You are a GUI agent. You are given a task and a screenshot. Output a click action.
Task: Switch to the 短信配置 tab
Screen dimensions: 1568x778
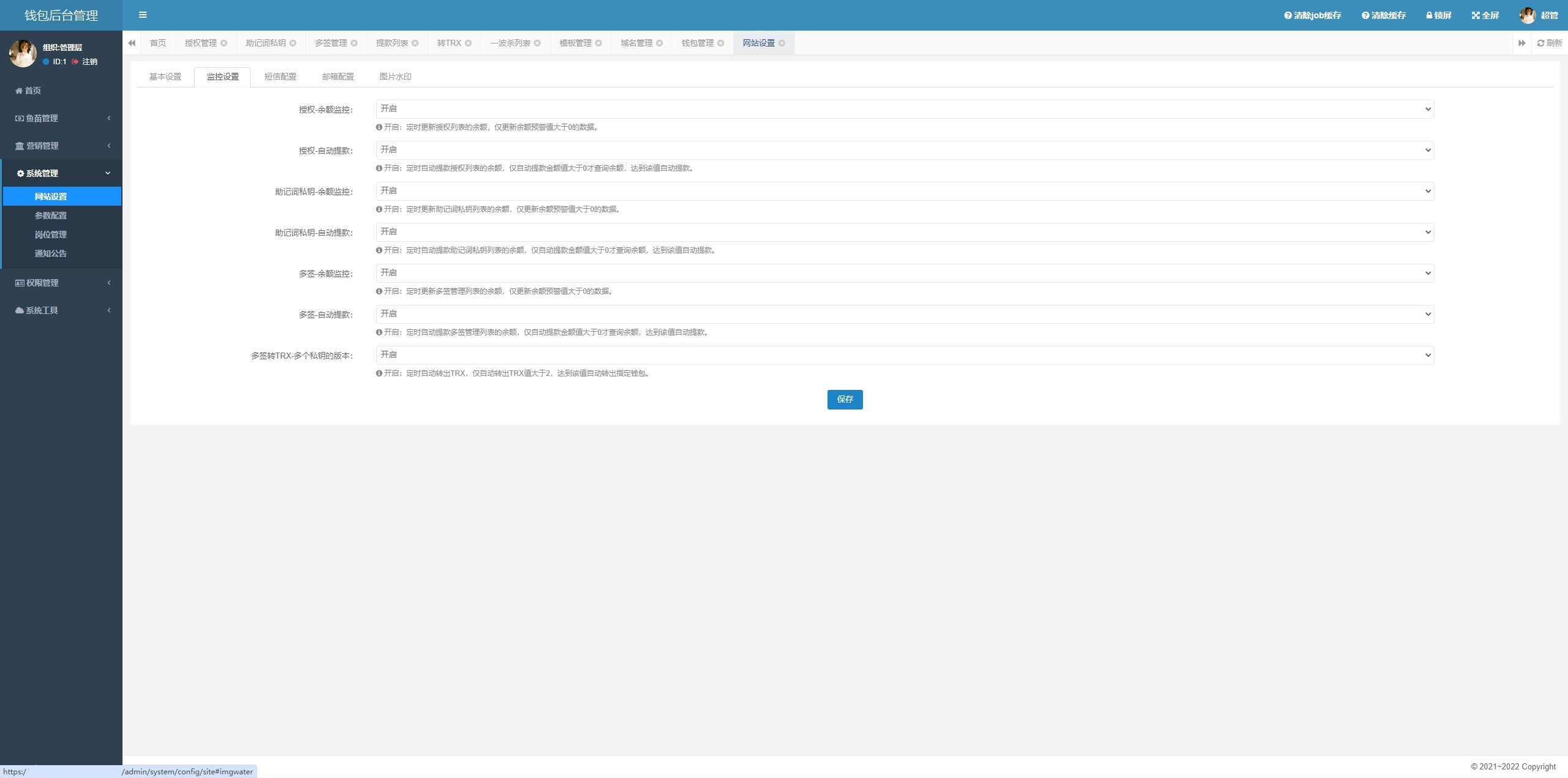[x=280, y=77]
